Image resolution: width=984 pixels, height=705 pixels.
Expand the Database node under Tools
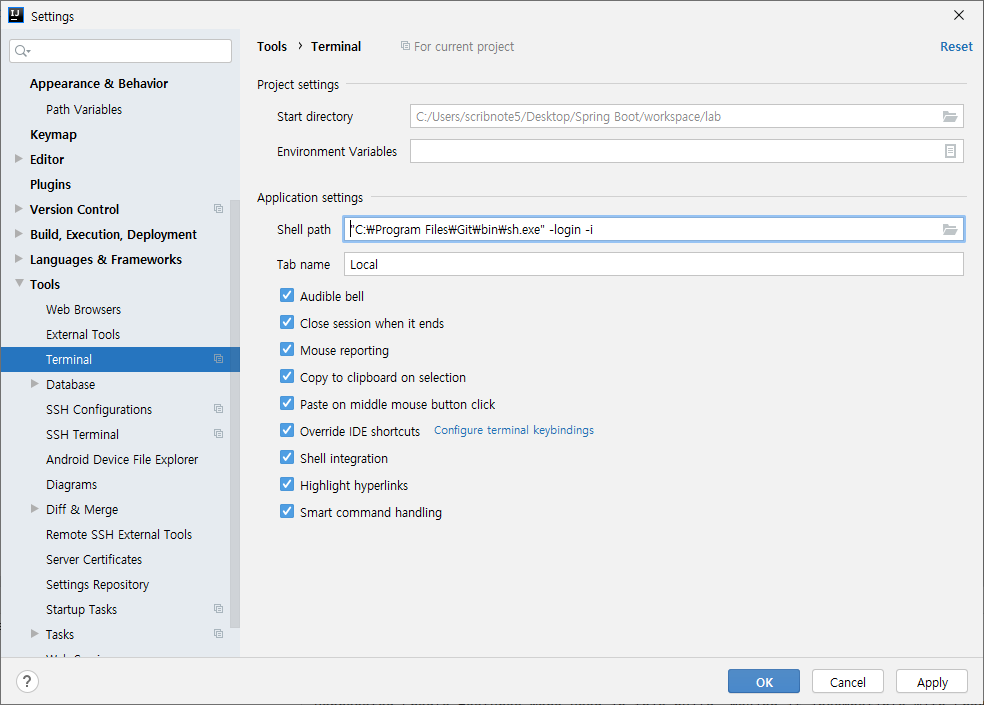[x=35, y=384]
